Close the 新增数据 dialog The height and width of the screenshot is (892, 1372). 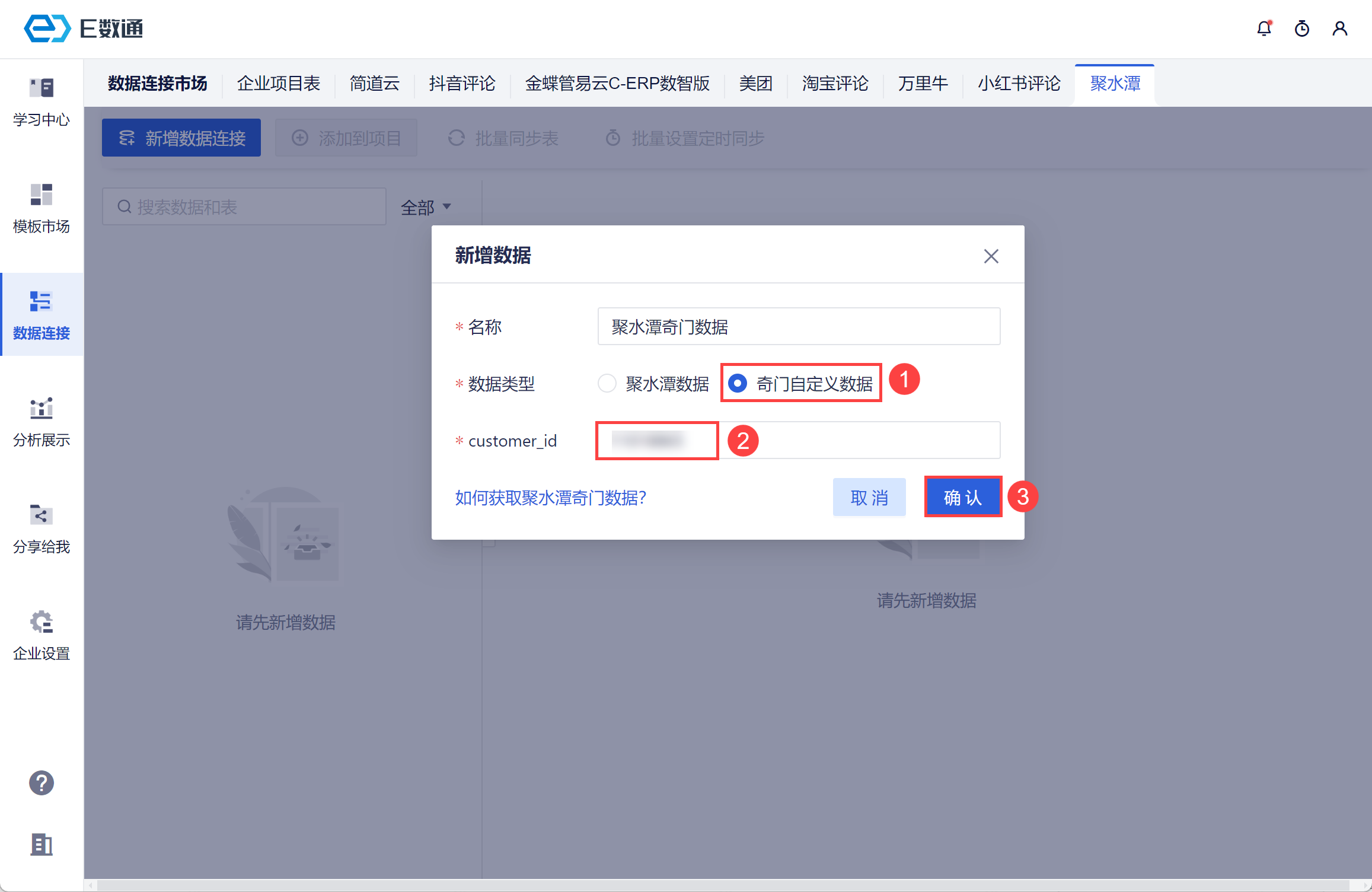[991, 256]
